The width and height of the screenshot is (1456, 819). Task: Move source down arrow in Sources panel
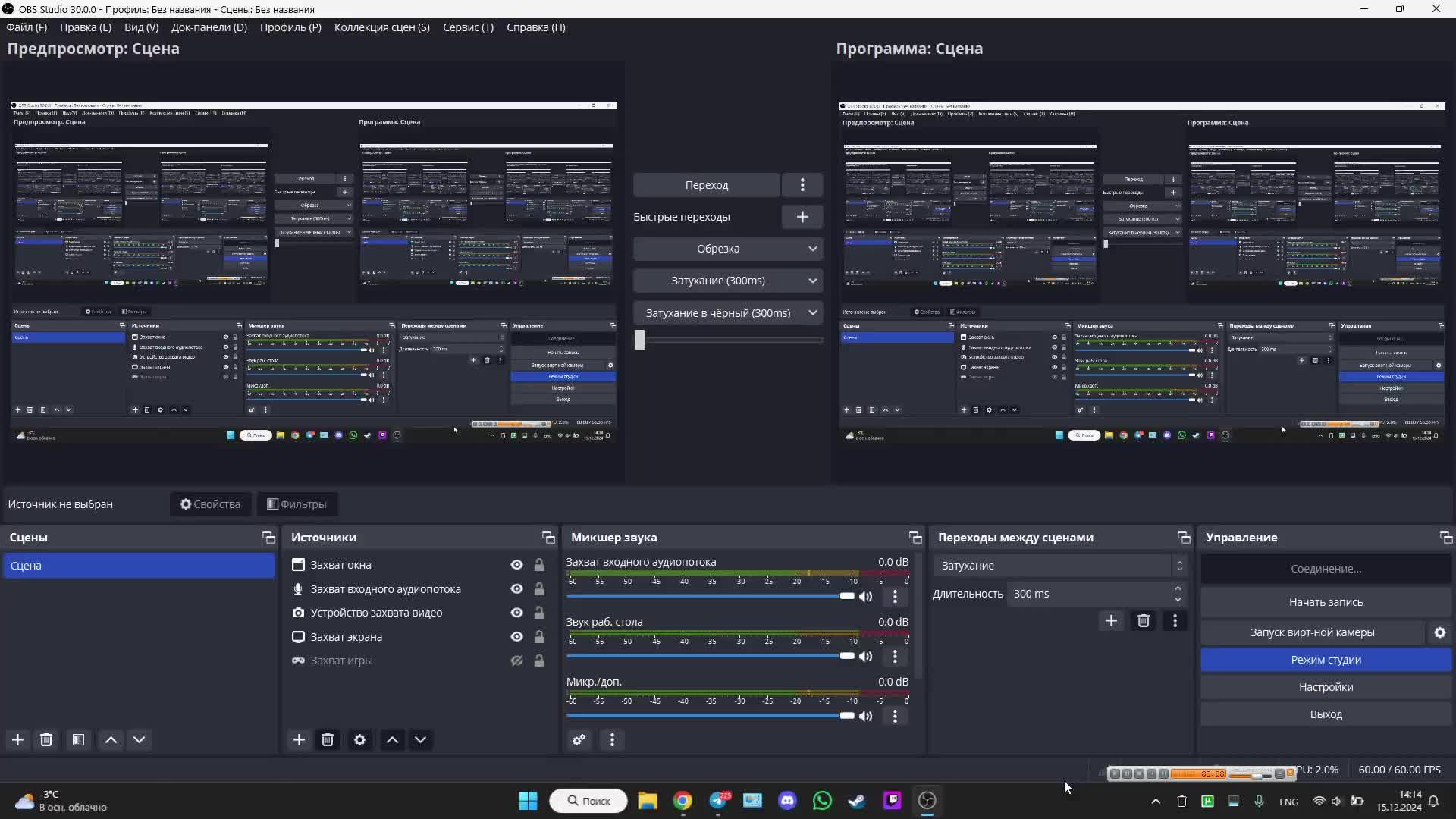click(x=420, y=740)
